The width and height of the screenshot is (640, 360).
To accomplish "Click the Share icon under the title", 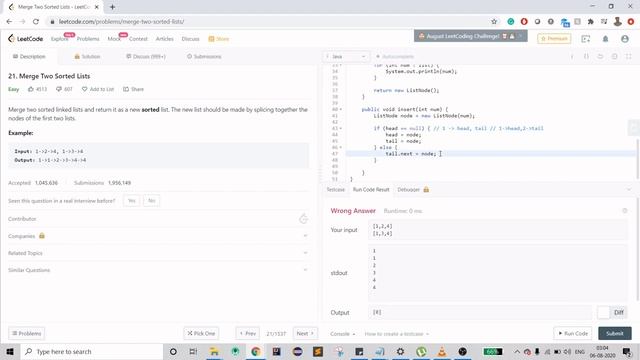I will pyautogui.click(x=126, y=89).
